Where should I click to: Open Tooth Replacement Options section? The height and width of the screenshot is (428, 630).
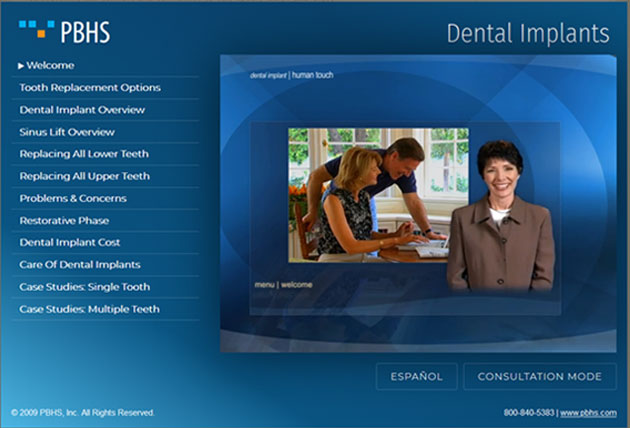tap(90, 88)
